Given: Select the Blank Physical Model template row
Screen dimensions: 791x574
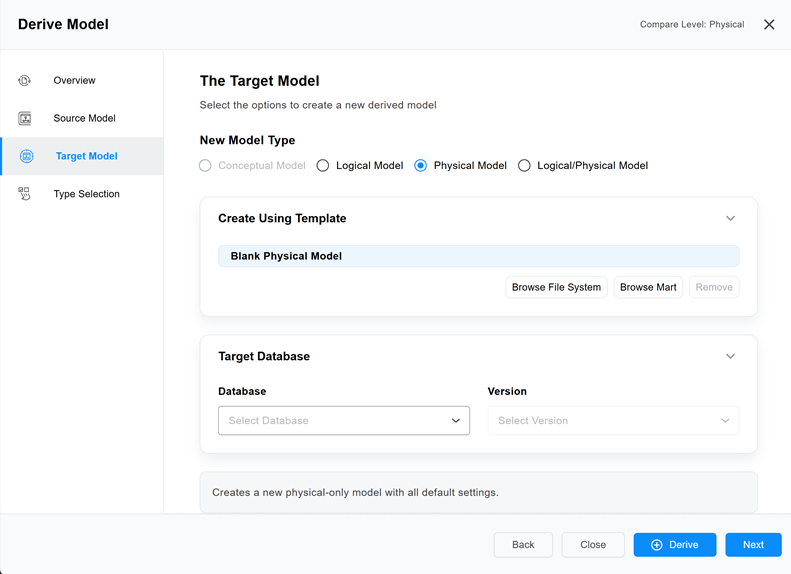Looking at the screenshot, I should click(479, 256).
